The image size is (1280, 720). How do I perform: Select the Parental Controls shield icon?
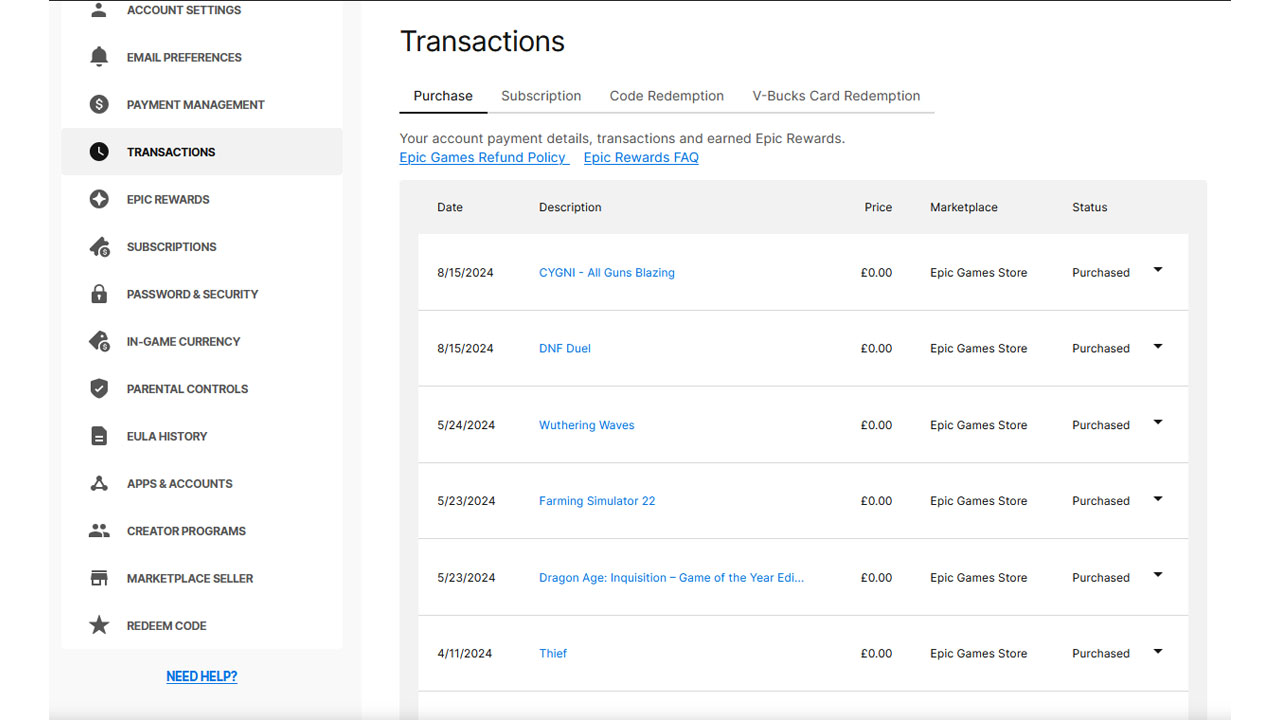98,388
